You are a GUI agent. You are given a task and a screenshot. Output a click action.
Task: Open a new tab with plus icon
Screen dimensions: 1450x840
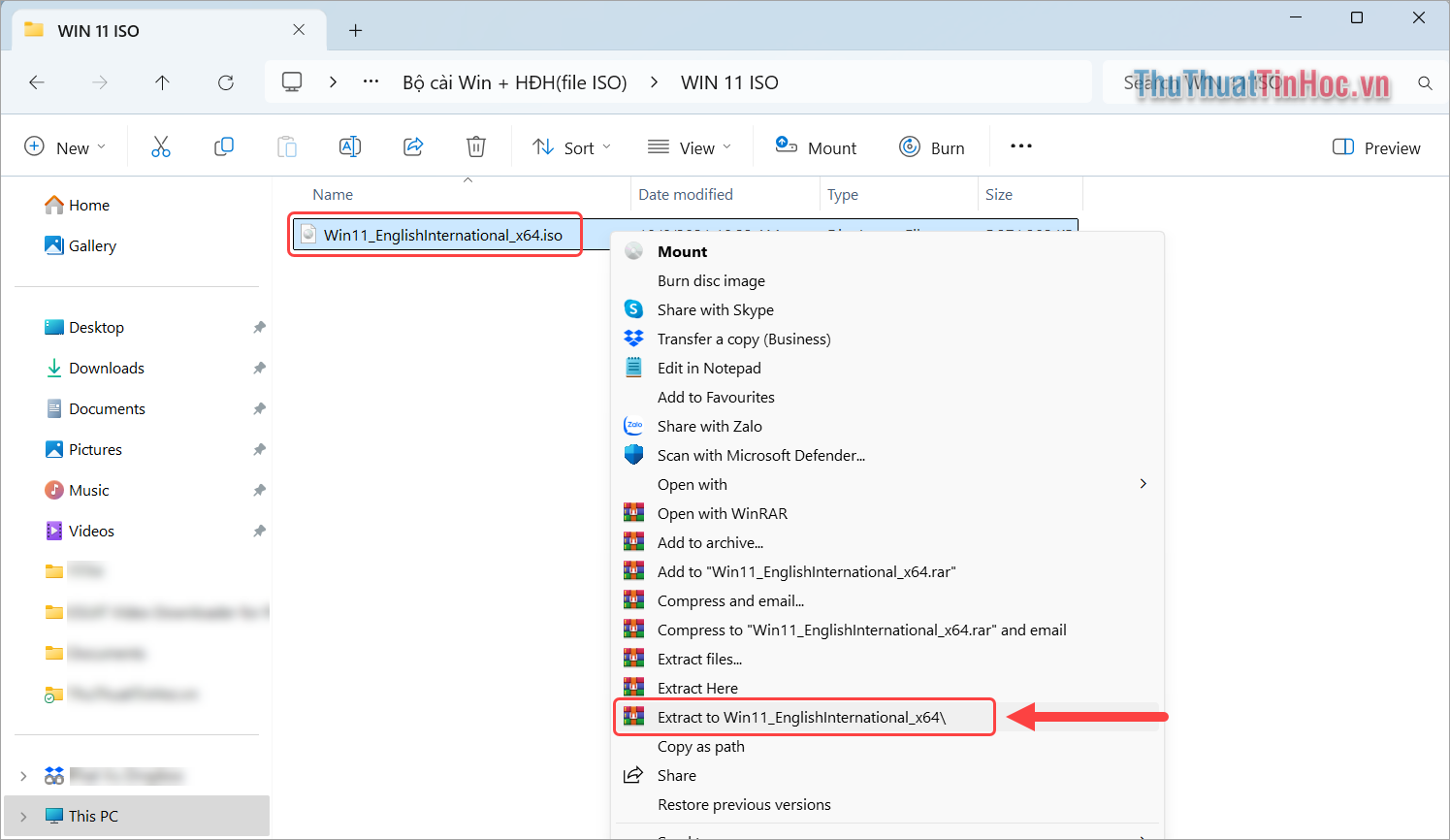point(356,30)
